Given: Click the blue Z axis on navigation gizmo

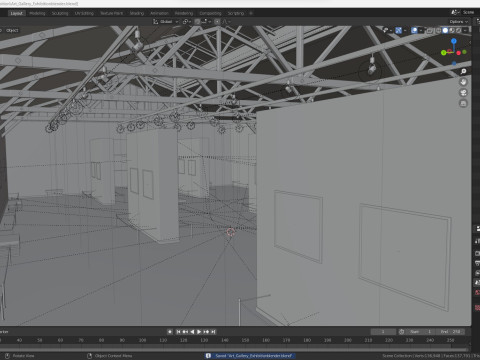Looking at the screenshot, I should pos(454,41).
